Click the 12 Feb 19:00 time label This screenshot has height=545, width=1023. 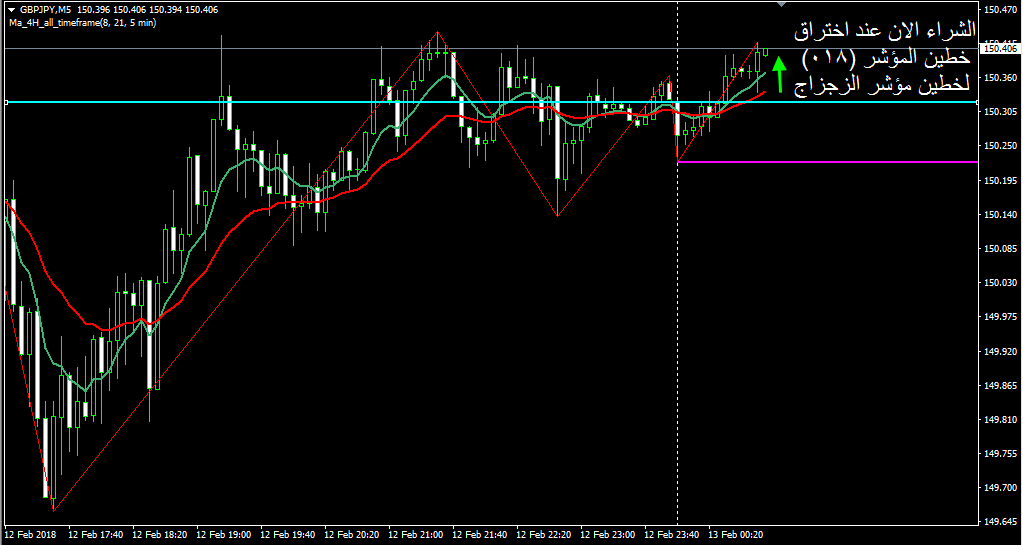coord(225,535)
